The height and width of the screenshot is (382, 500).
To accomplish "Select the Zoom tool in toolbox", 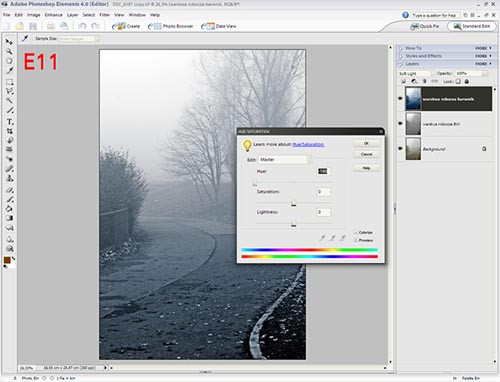I will point(9,51).
